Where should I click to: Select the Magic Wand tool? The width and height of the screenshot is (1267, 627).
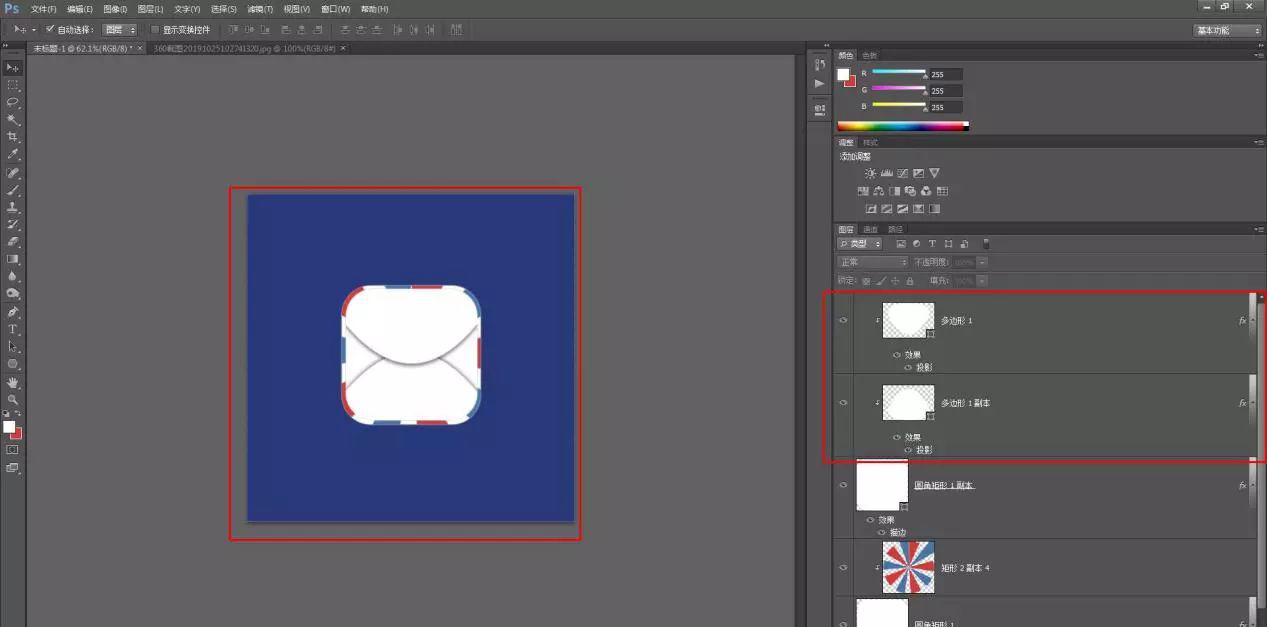click(x=13, y=119)
